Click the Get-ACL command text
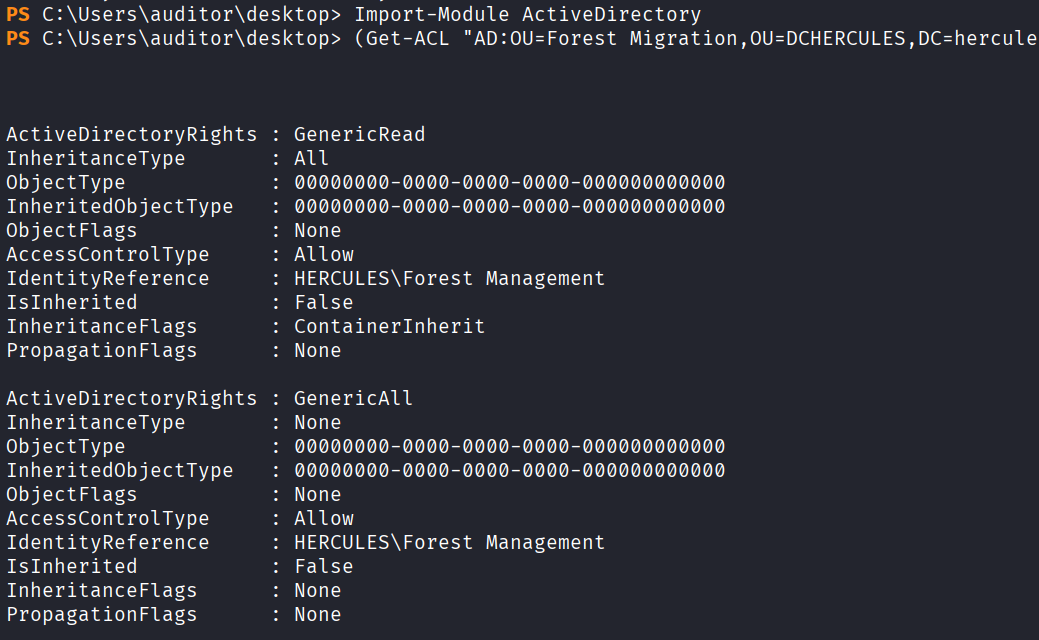This screenshot has height=640, width=1039. click(408, 39)
